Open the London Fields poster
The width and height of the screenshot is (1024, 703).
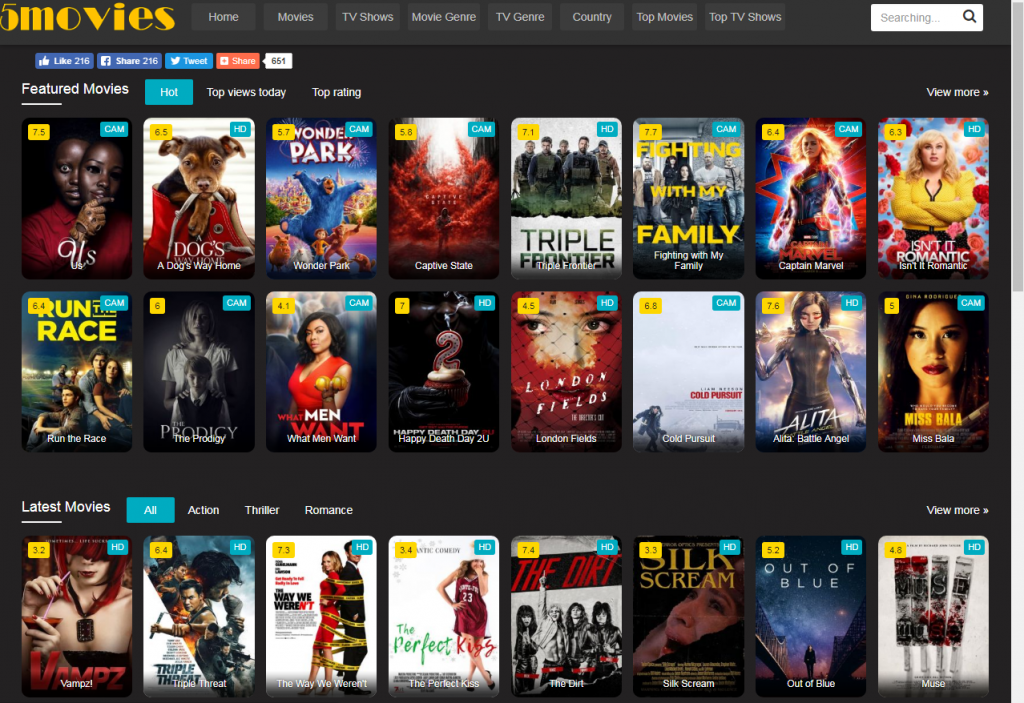coord(566,372)
